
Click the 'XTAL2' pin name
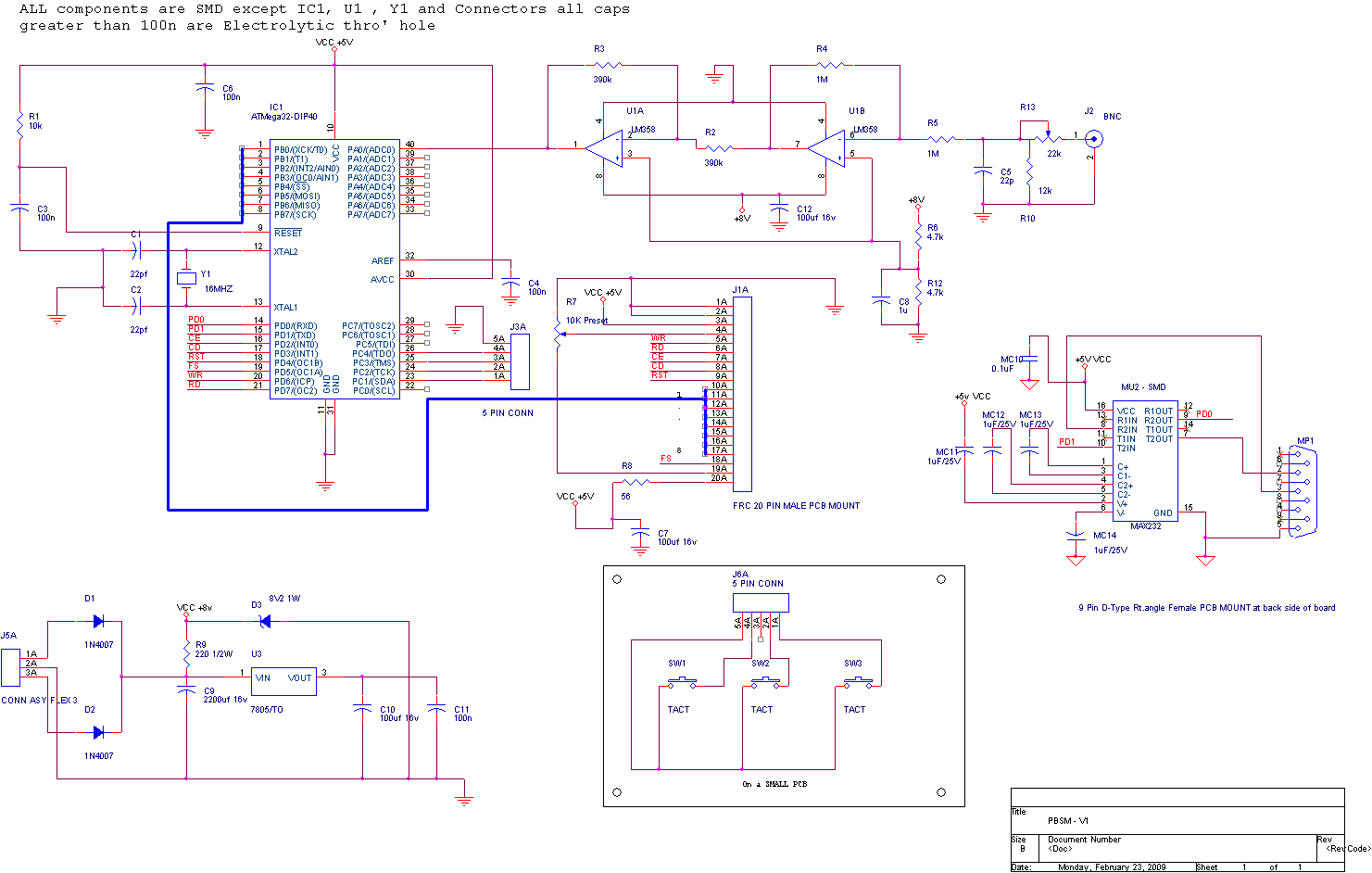pos(286,252)
